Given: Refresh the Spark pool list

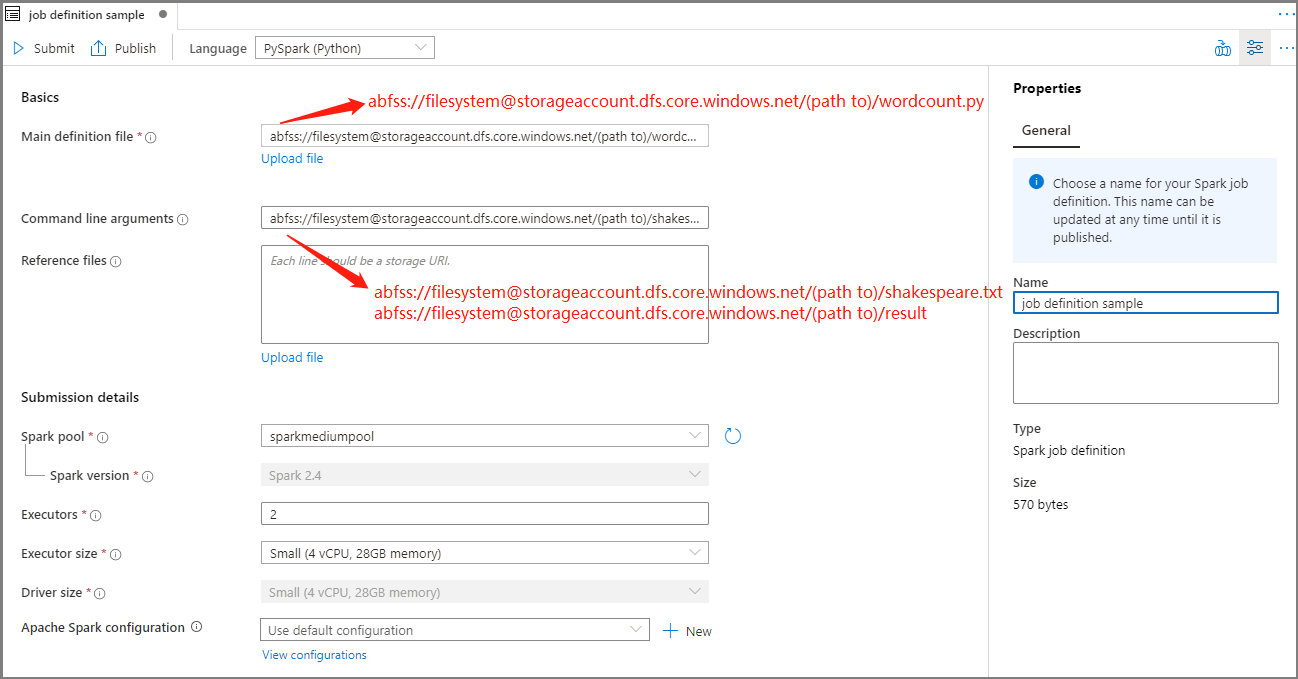Looking at the screenshot, I should point(733,435).
